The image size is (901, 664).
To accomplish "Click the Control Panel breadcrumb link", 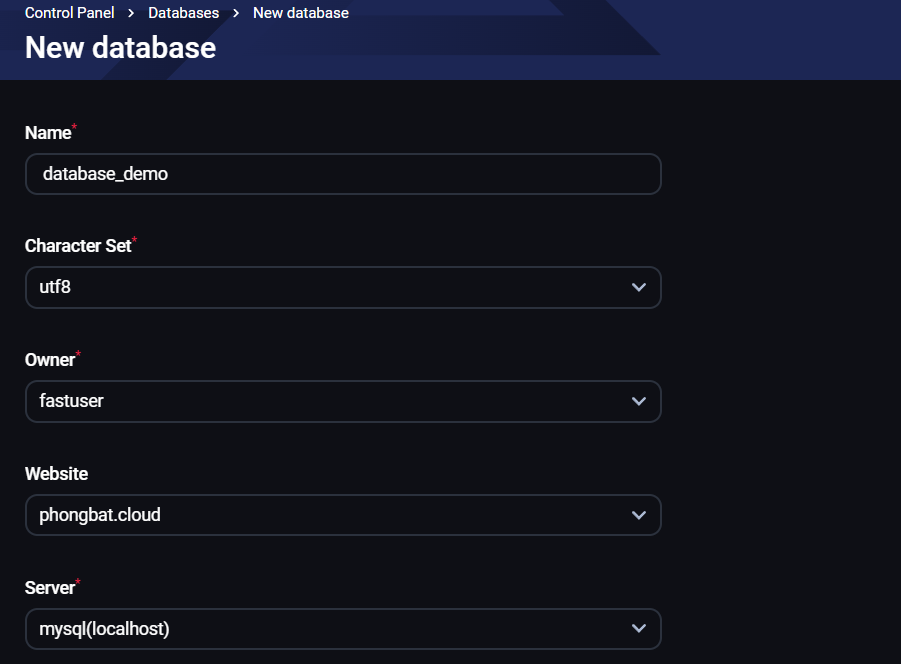I will (69, 13).
